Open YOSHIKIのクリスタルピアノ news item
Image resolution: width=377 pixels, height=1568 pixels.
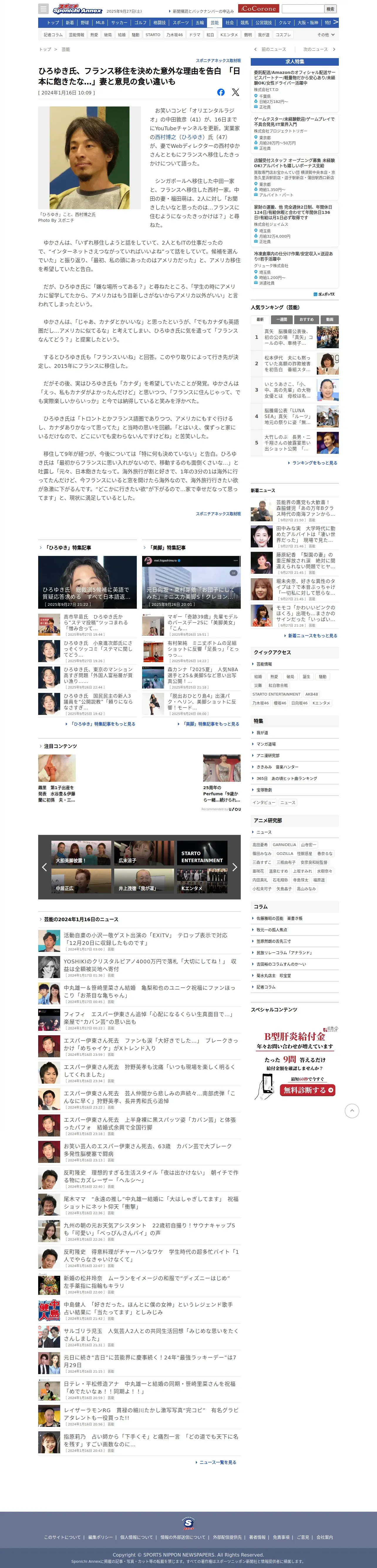click(139, 967)
